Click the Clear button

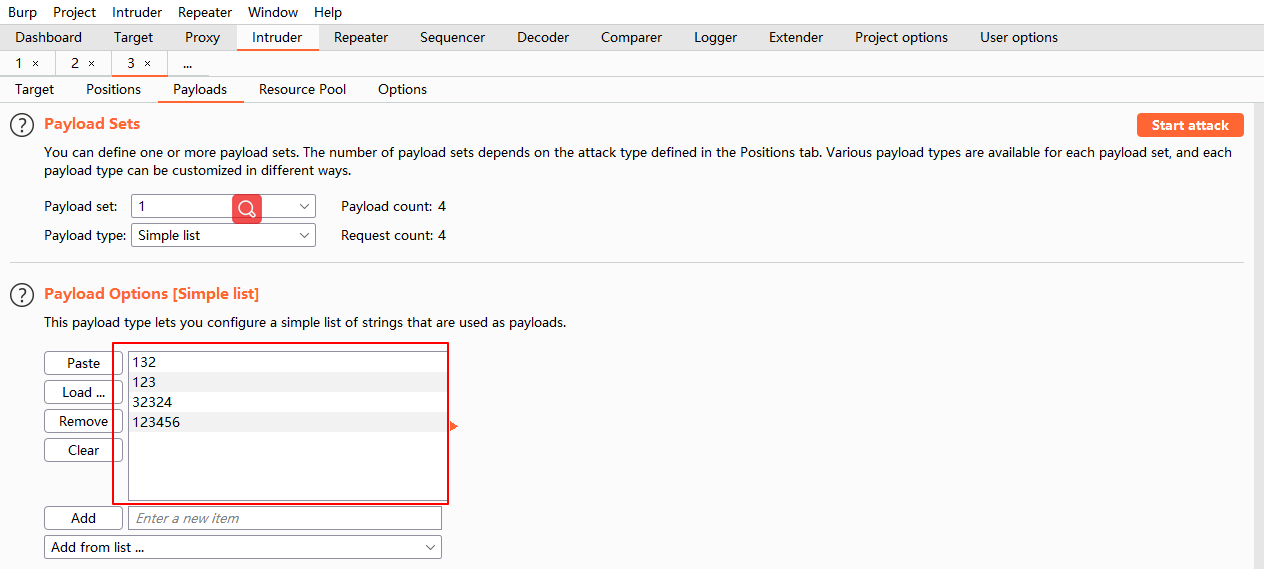[84, 450]
